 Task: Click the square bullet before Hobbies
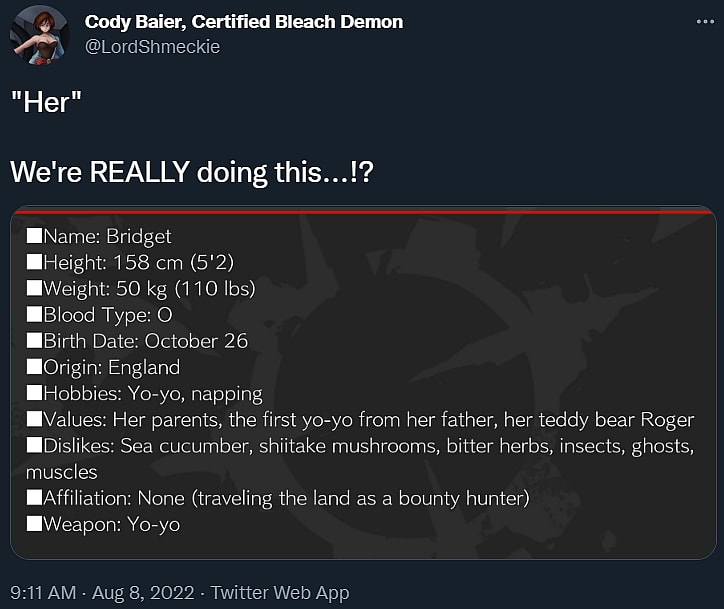(x=34, y=393)
